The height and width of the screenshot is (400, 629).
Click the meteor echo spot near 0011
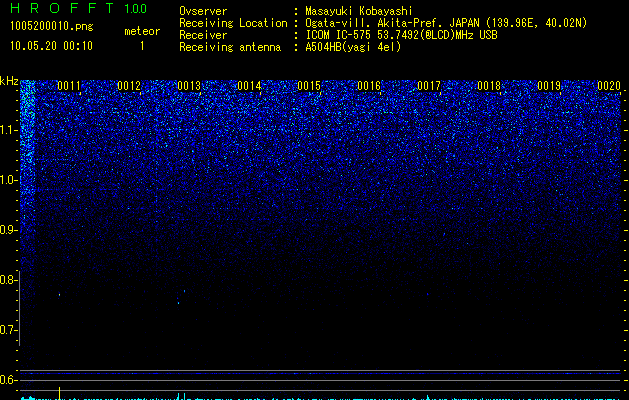(59, 295)
